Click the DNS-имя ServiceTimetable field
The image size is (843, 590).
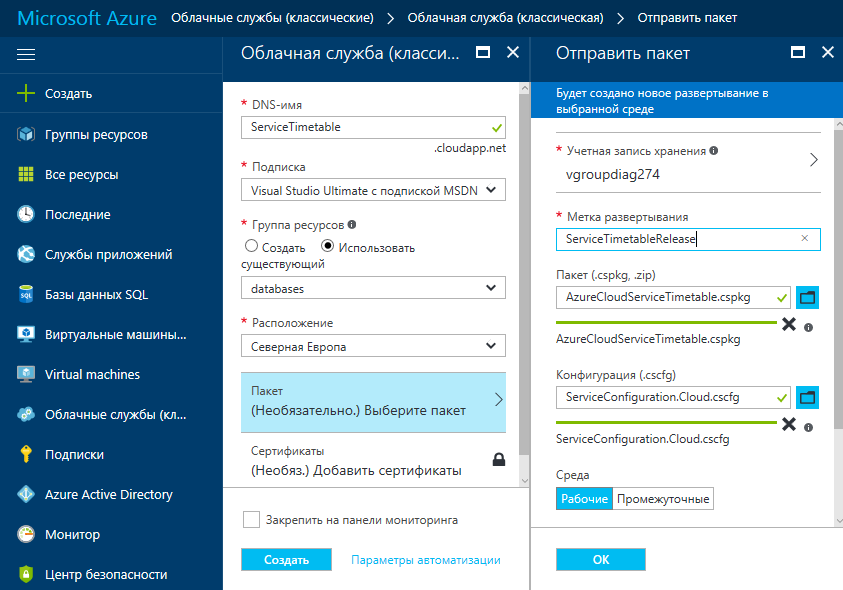tap(373, 127)
